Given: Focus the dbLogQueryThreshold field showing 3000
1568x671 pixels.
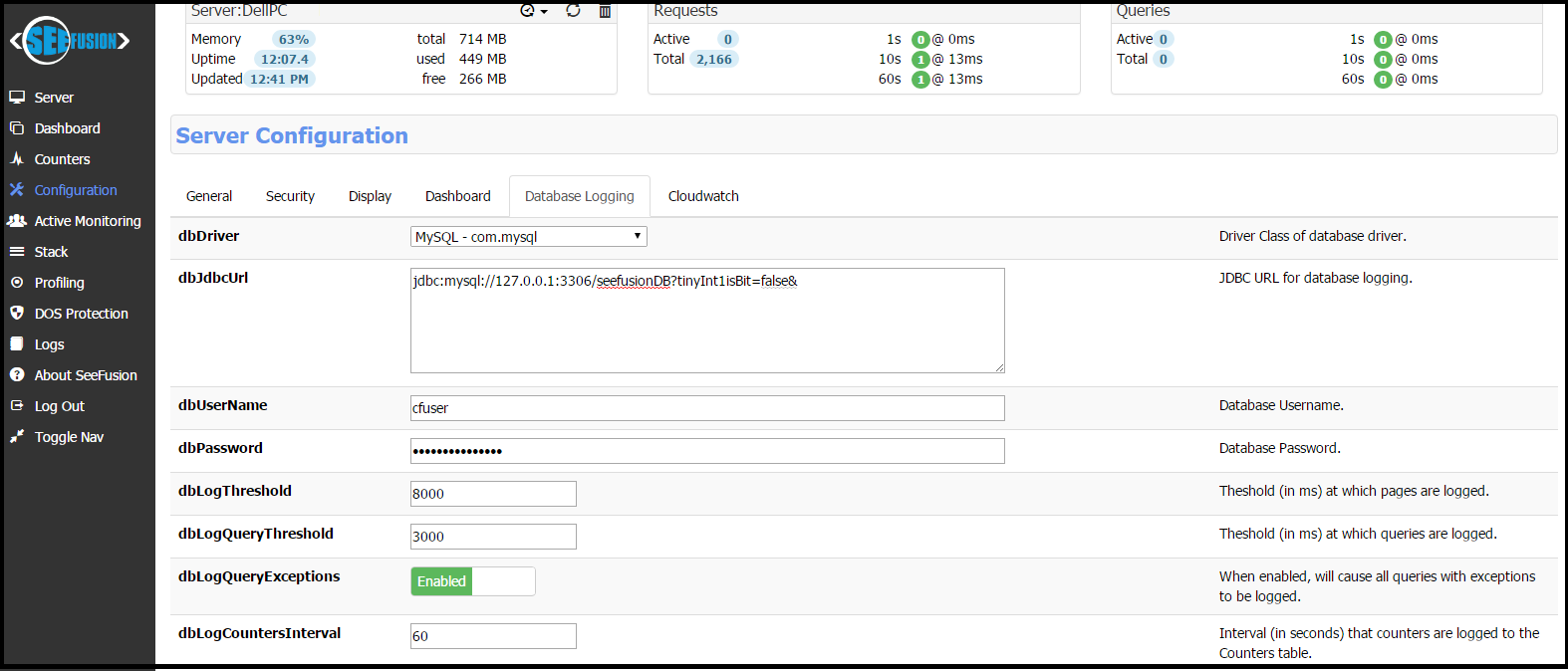Looking at the screenshot, I should (493, 537).
